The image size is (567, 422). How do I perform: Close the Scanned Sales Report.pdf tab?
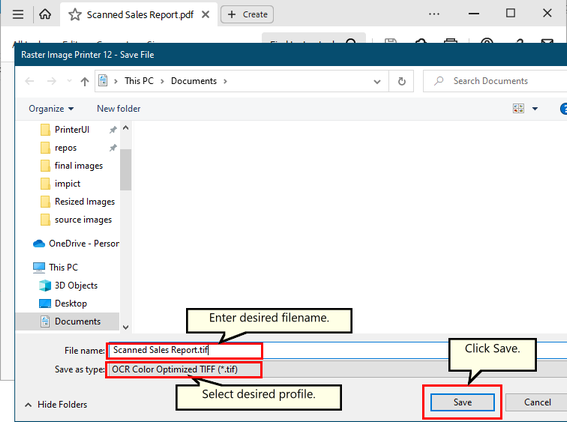(x=205, y=14)
